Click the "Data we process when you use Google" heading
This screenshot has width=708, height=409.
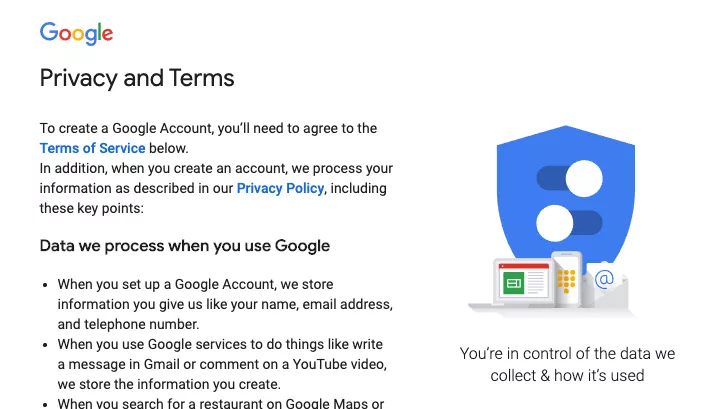pyautogui.click(x=184, y=246)
